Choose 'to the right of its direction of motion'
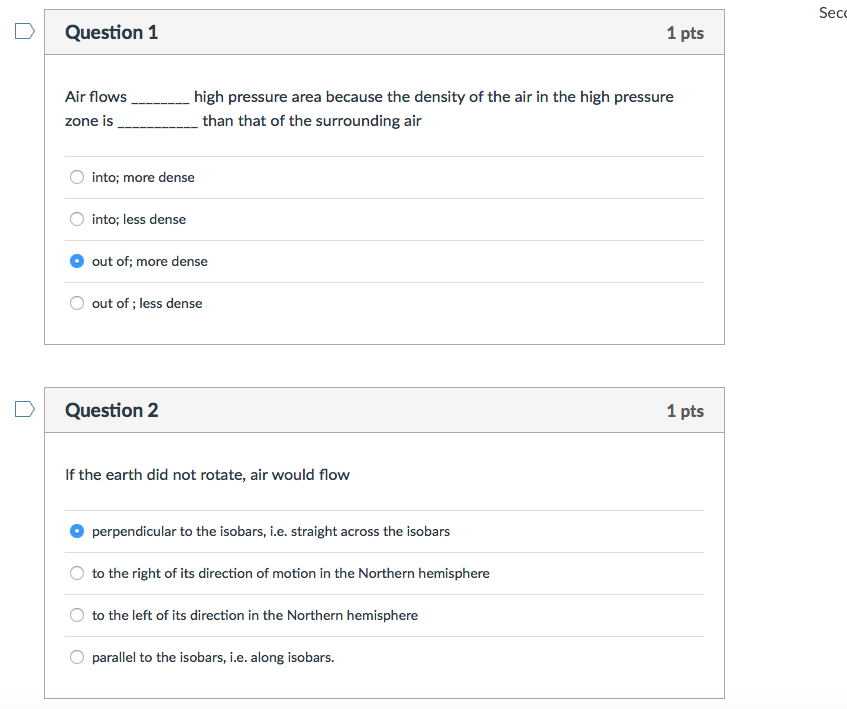 [77, 573]
